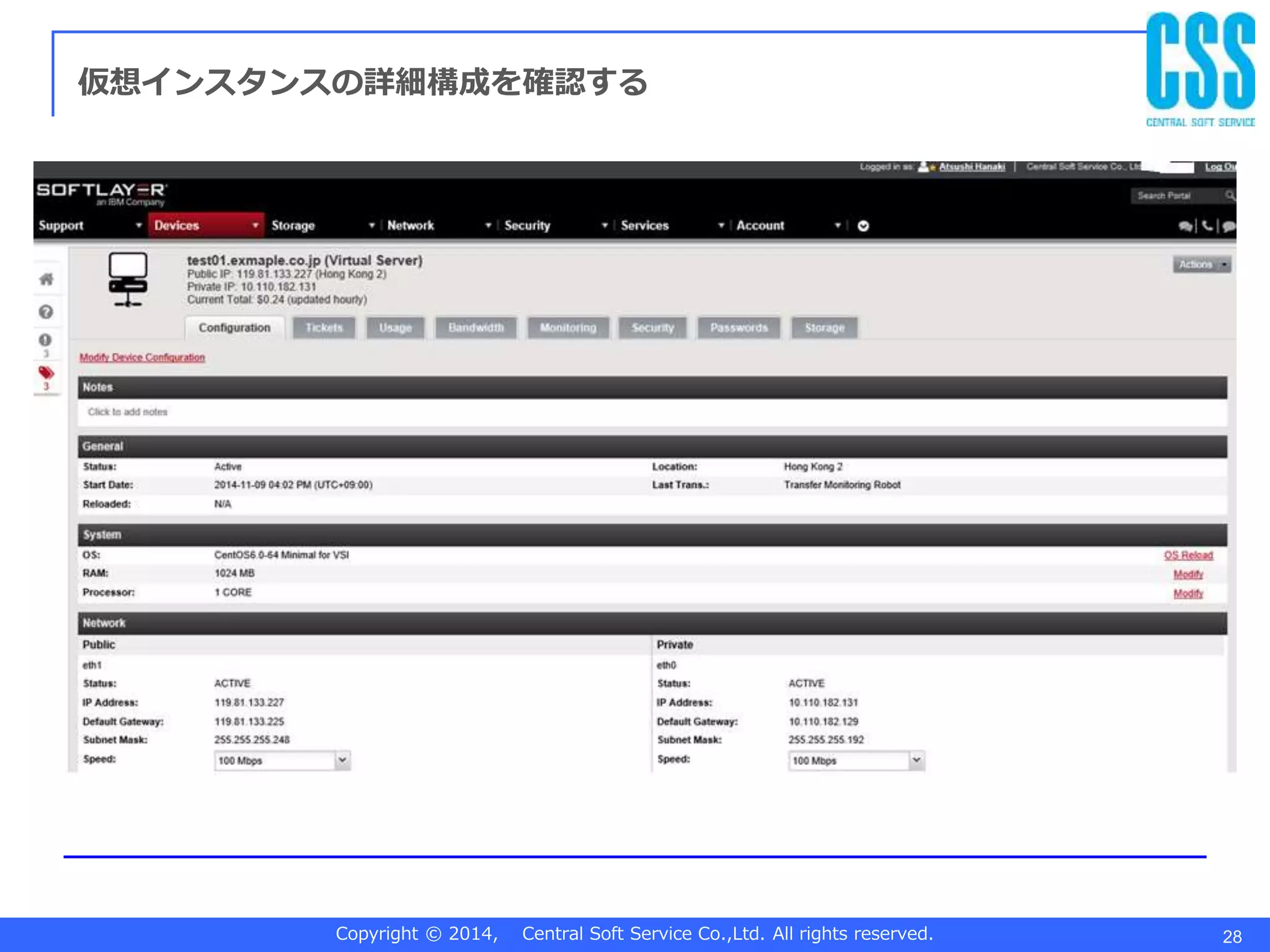Switch to the Storage tab under device
This screenshot has height=952, width=1270.
pos(824,328)
